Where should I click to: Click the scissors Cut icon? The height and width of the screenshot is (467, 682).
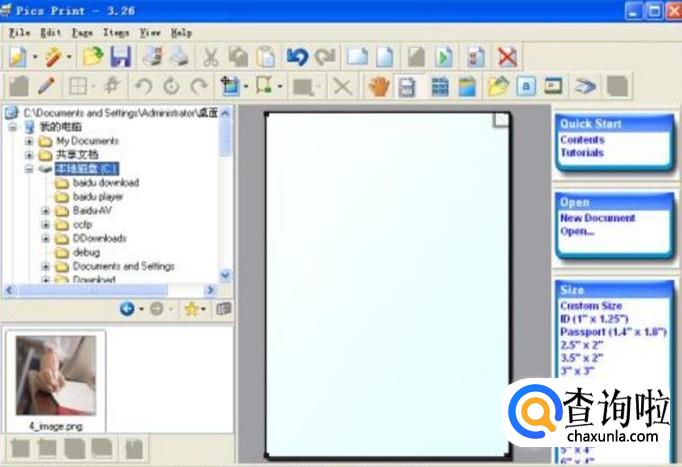tap(211, 57)
